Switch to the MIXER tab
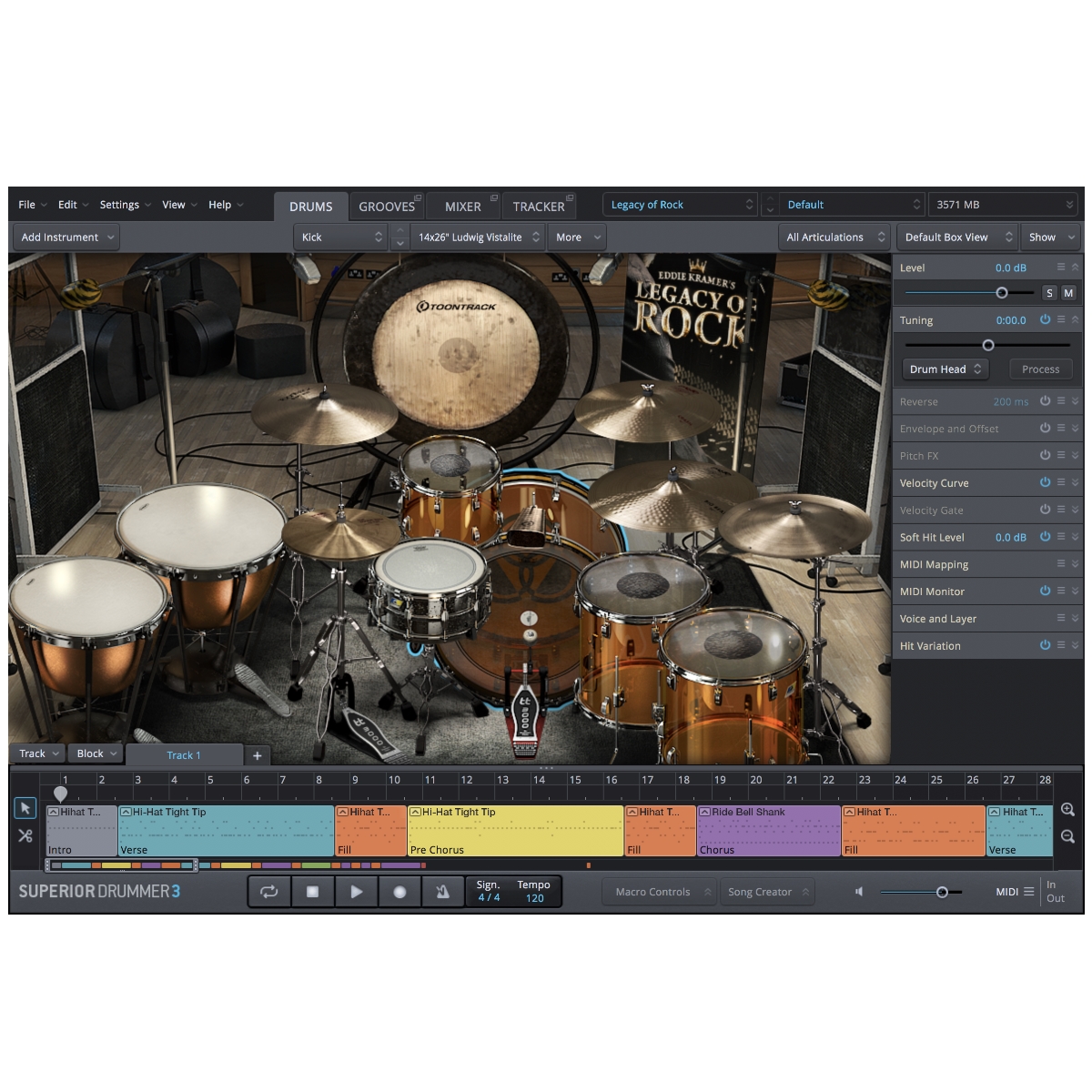The image size is (1092, 1092). pos(463,207)
